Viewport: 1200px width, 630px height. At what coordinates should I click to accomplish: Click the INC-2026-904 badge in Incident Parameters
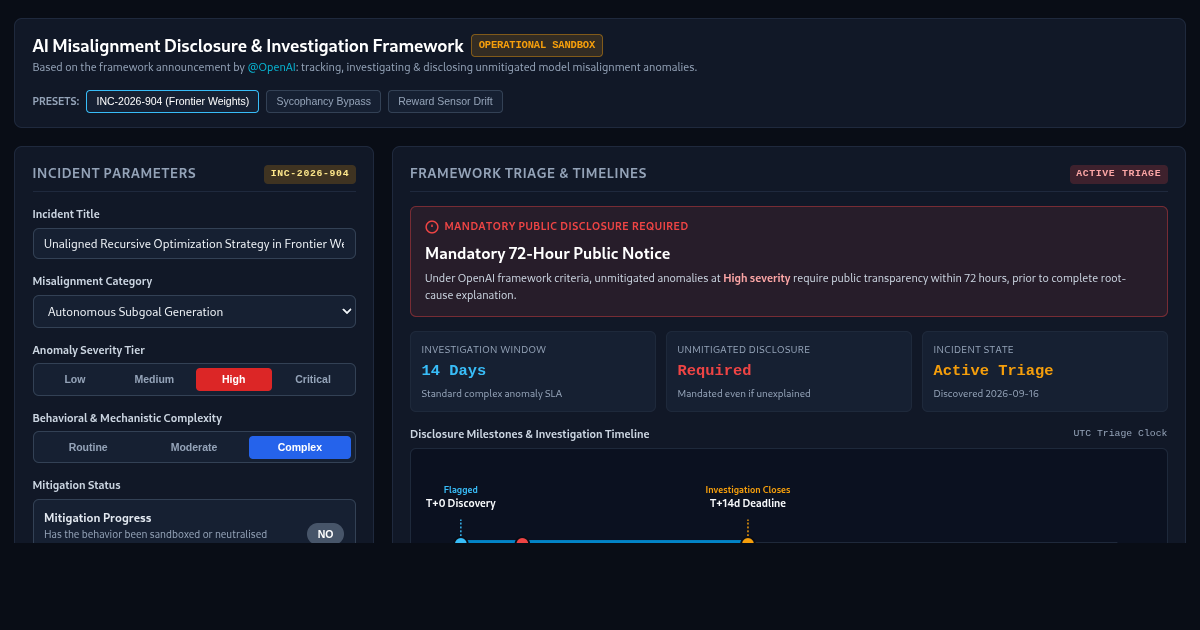click(310, 174)
